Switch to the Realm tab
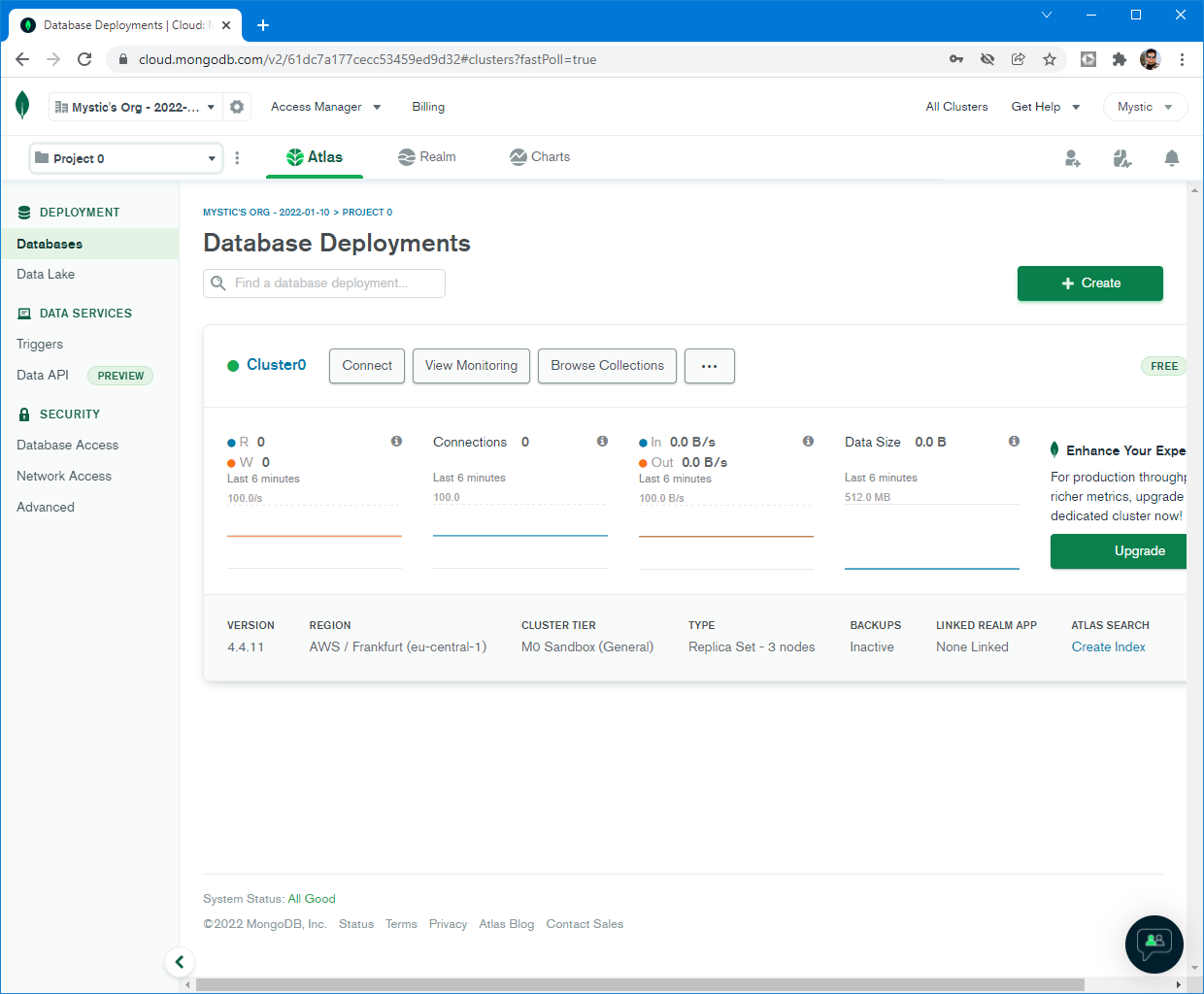 [x=427, y=157]
